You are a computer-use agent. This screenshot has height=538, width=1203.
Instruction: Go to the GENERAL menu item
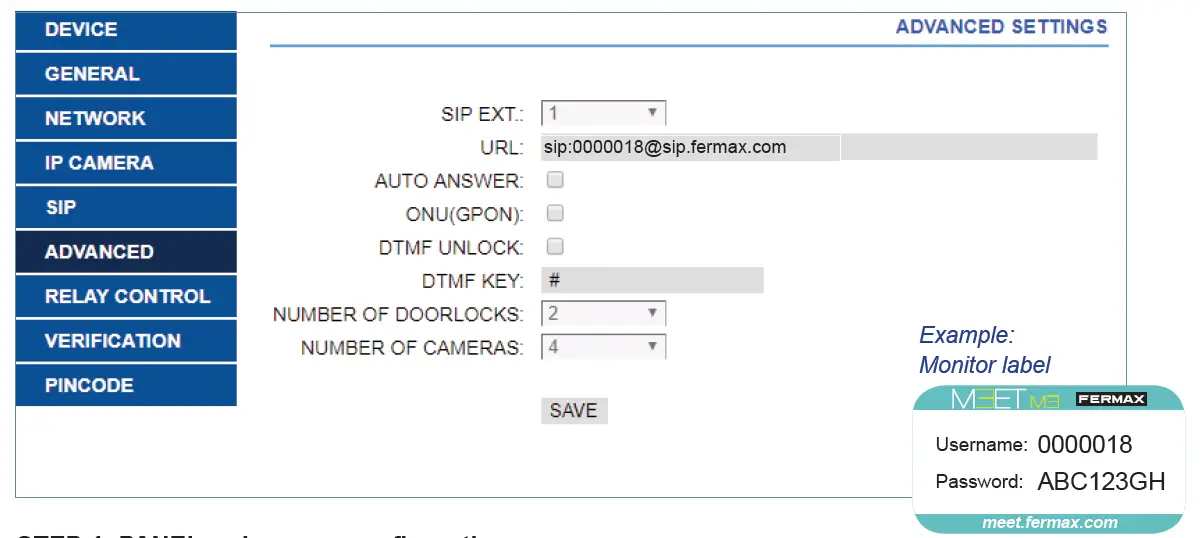(x=126, y=74)
